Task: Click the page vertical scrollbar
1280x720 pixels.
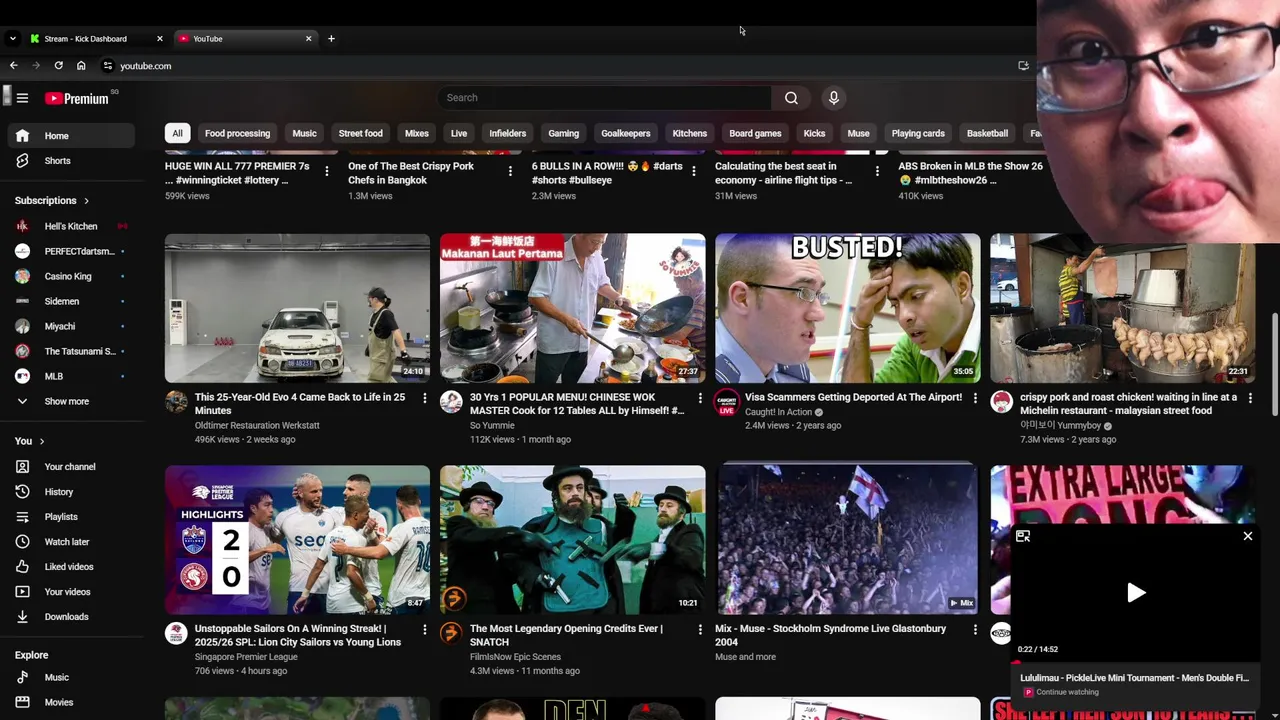Action: [x=1274, y=365]
